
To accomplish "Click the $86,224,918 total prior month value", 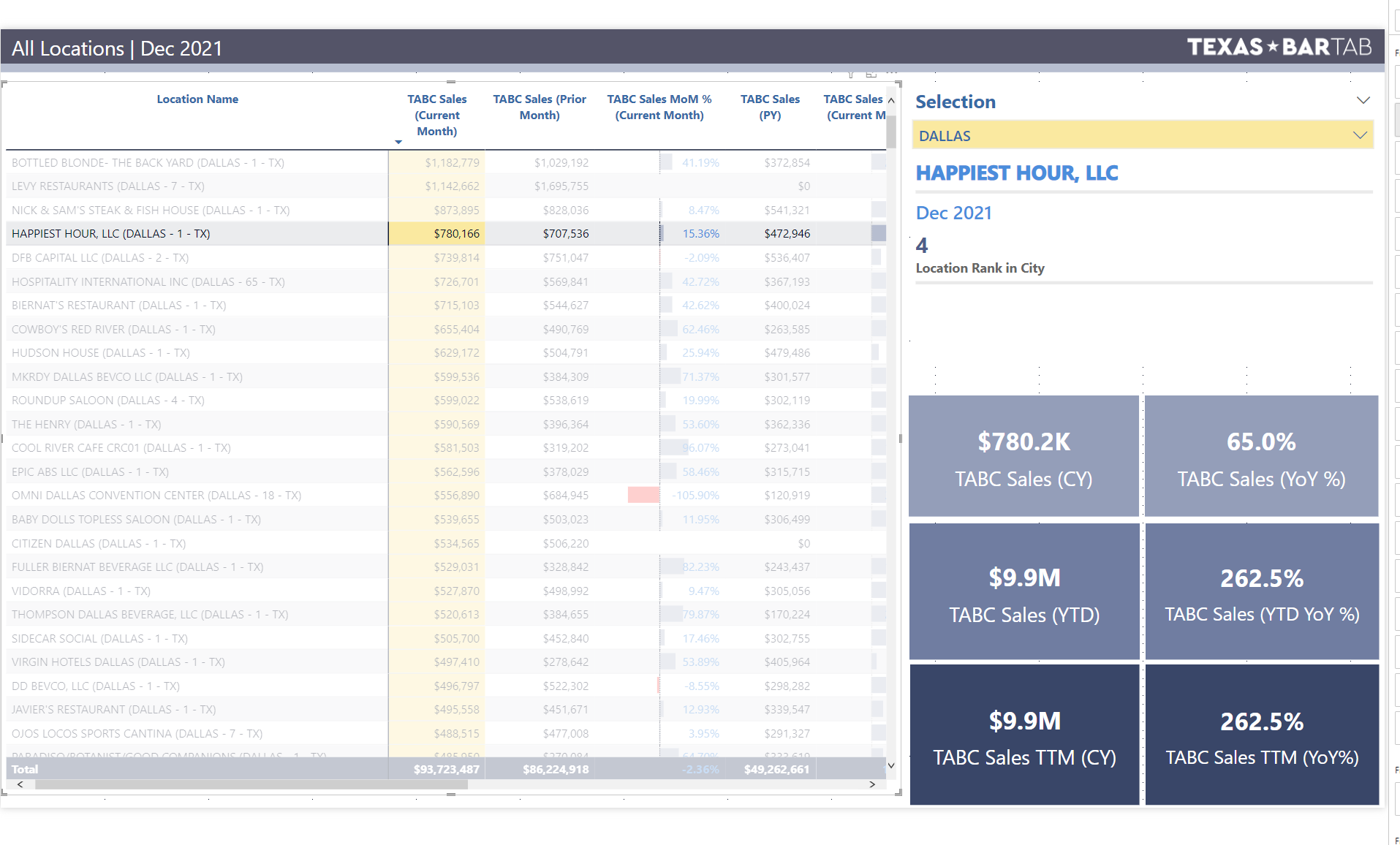I will click(556, 769).
